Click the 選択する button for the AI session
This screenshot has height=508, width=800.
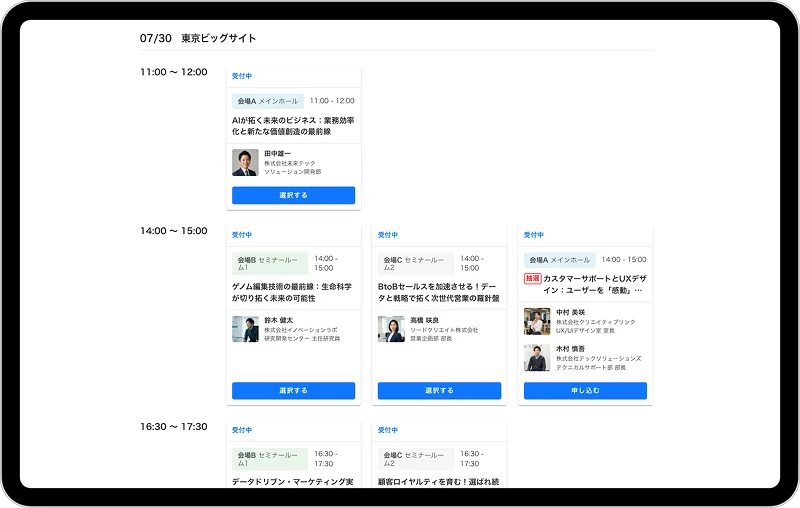293,195
